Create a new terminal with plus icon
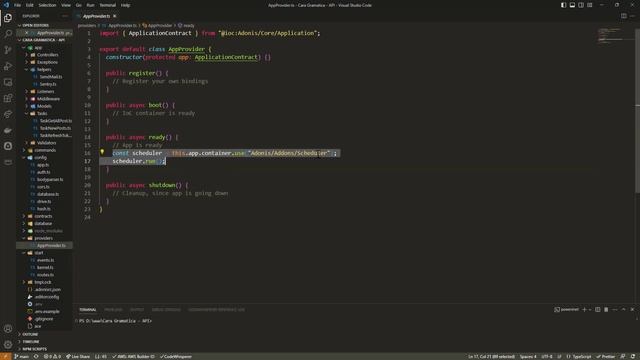 [584, 309]
